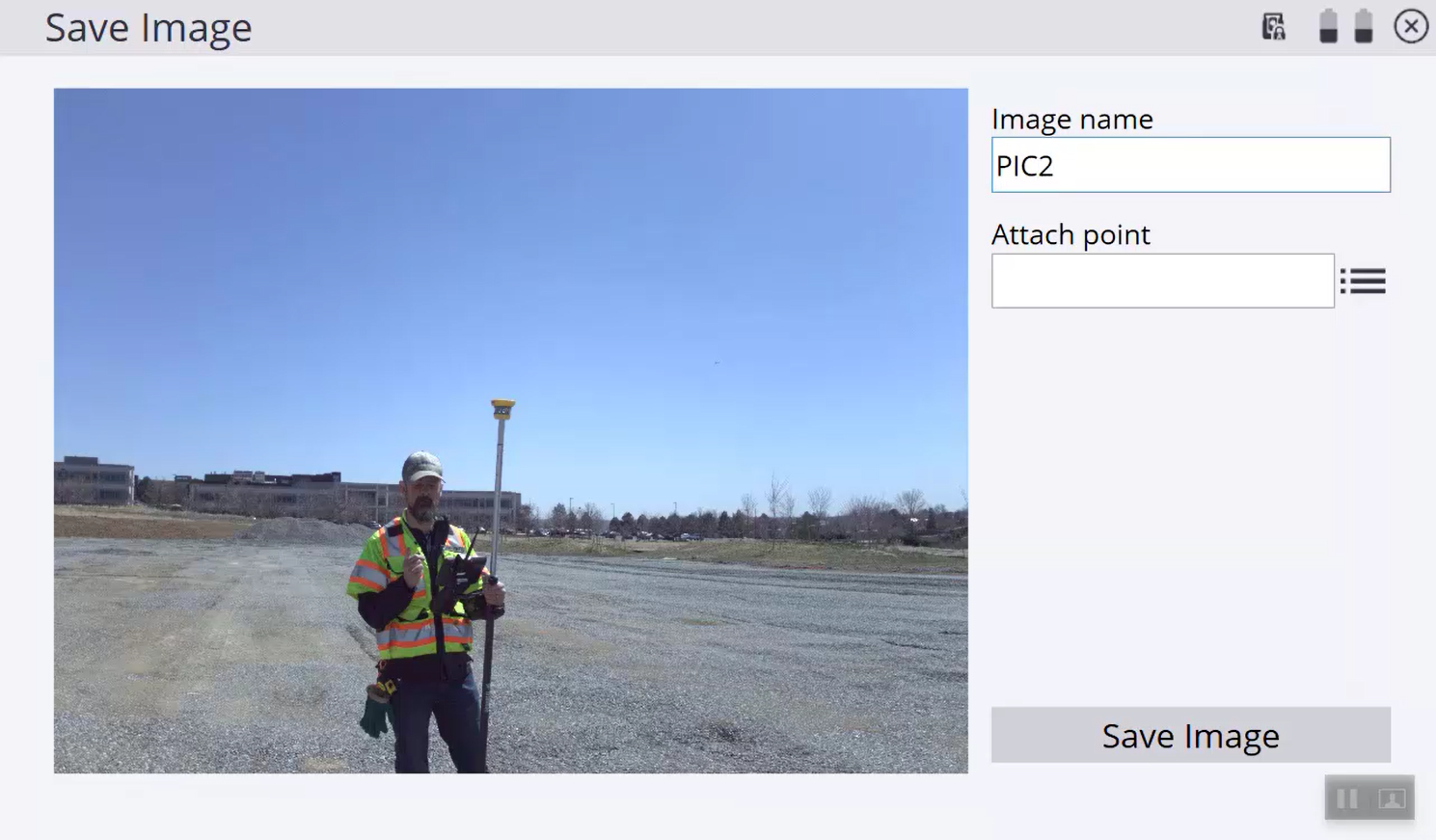Select the empty Attach point field

pyautogui.click(x=1163, y=281)
